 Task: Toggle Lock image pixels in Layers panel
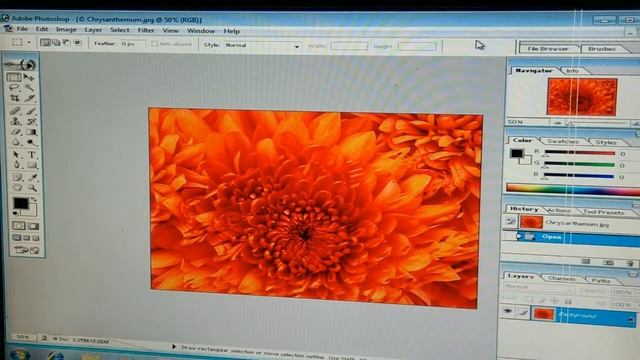(x=542, y=300)
